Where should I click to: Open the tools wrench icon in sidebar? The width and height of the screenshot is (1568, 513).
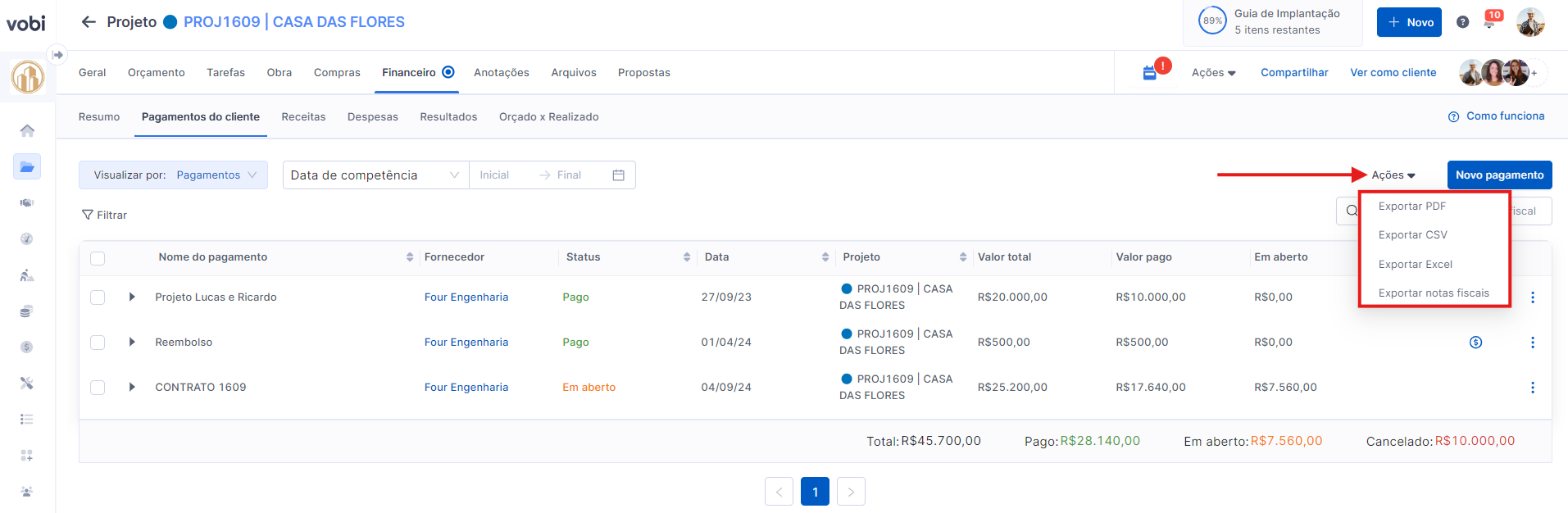(27, 383)
